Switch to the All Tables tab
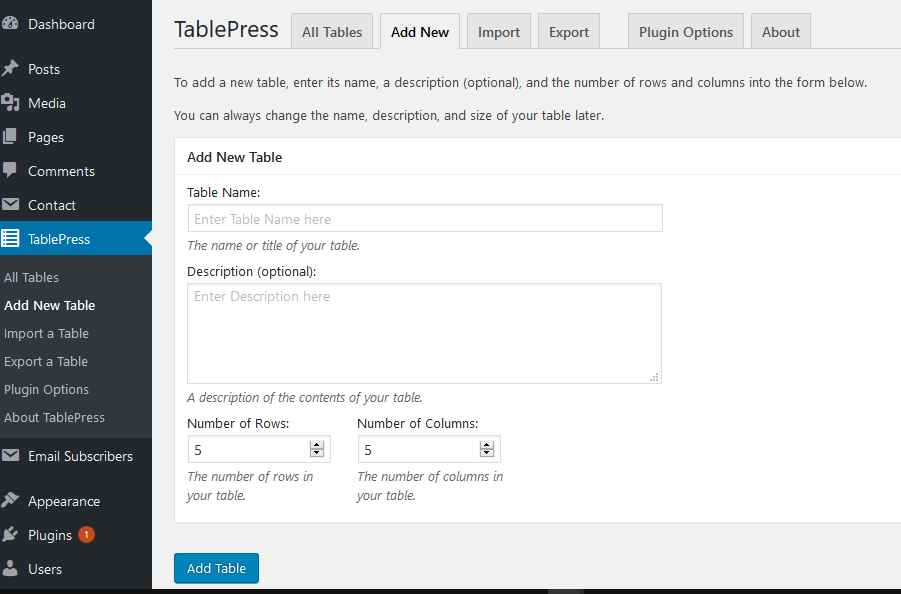901x594 pixels. pyautogui.click(x=332, y=31)
